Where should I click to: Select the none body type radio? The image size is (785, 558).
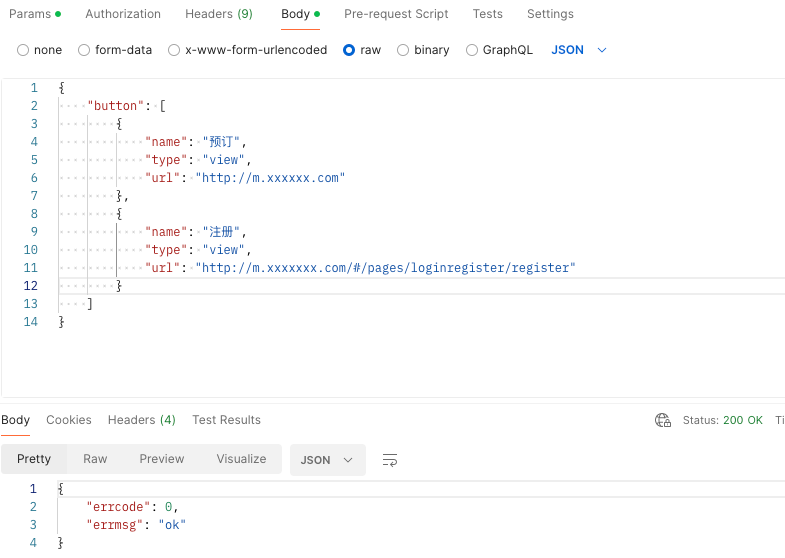pos(23,50)
